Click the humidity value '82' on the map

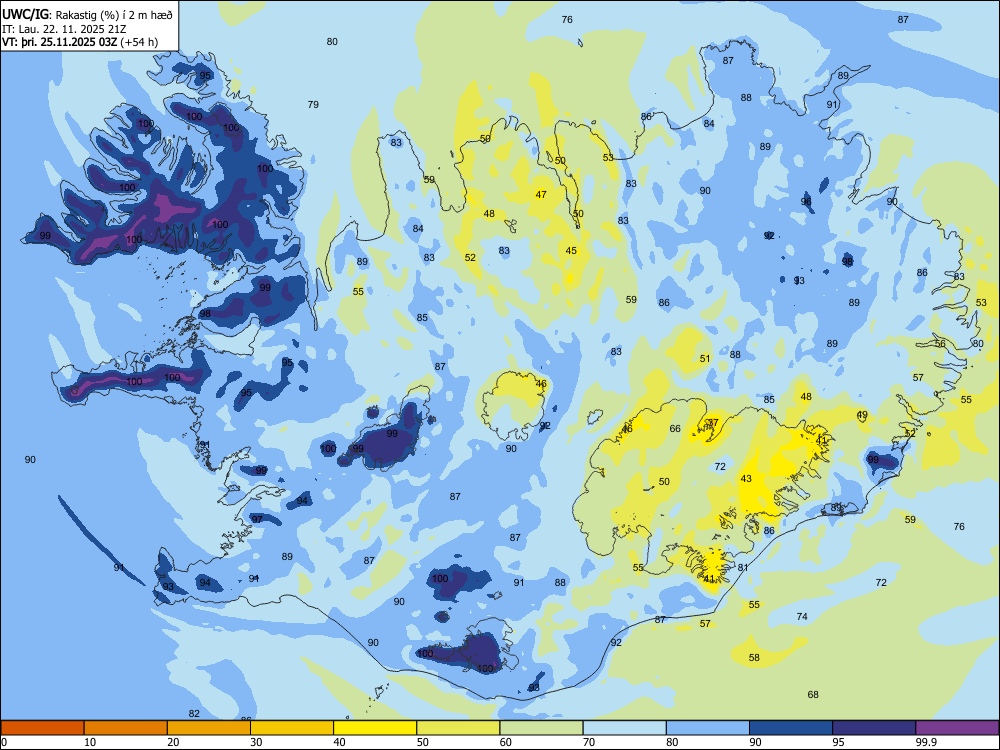tap(195, 714)
